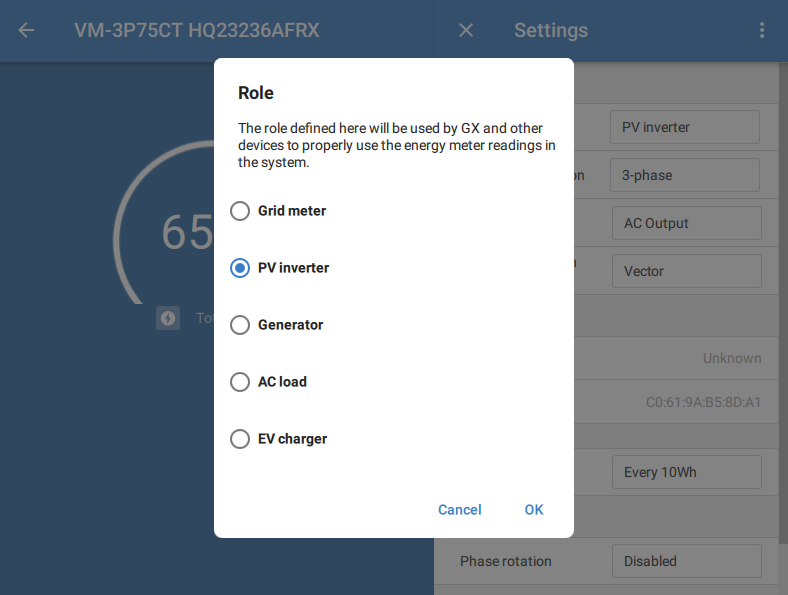The image size is (788, 595).
Task: Open the PV inverter role dropdown
Action: [685, 127]
